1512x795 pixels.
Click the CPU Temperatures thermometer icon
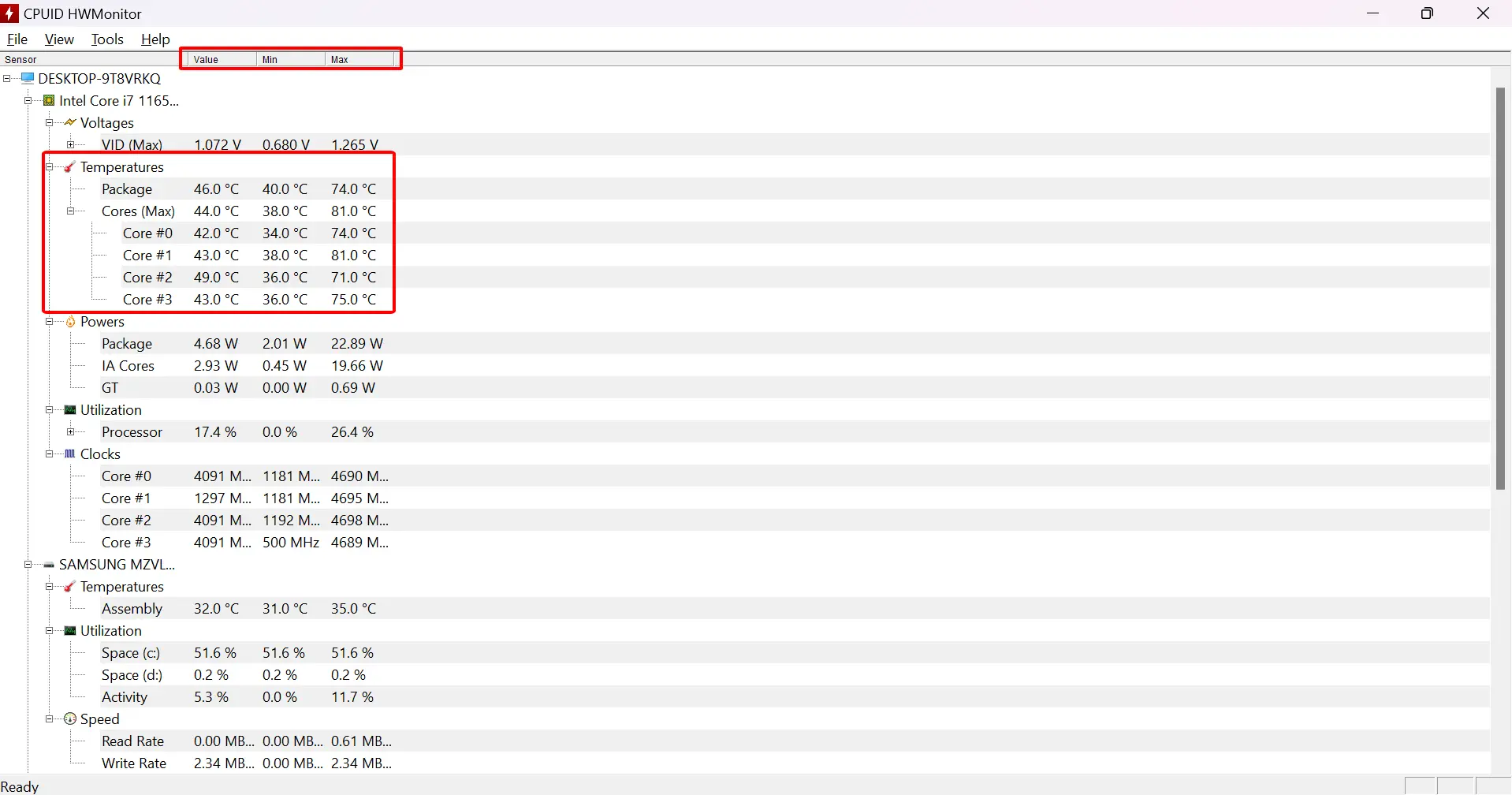(x=70, y=166)
